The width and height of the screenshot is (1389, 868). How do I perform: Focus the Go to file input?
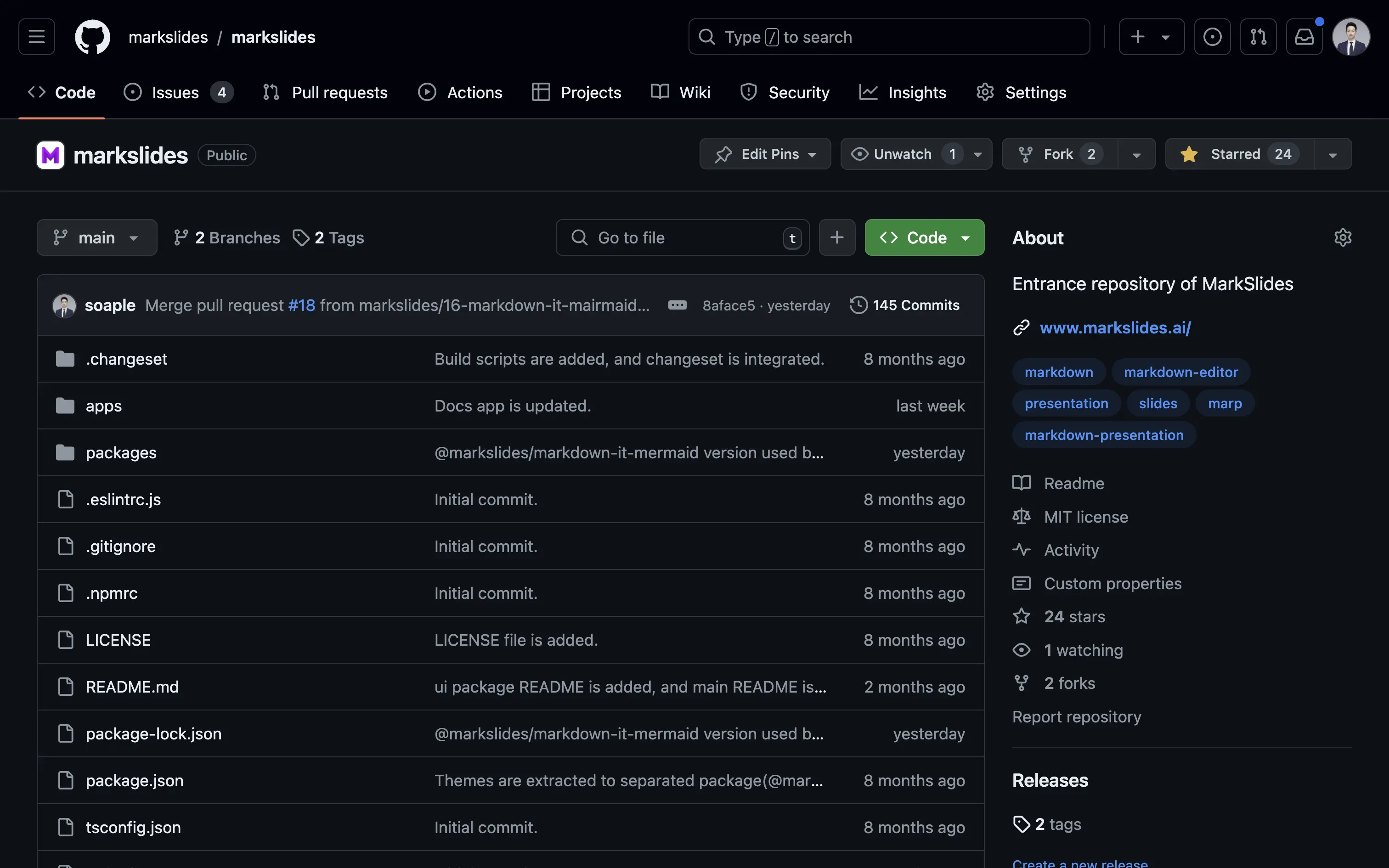683,238
